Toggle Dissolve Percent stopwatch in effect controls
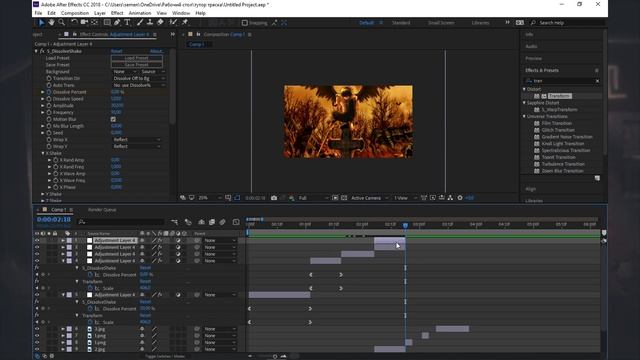The width and height of the screenshot is (640, 360). tap(49, 92)
